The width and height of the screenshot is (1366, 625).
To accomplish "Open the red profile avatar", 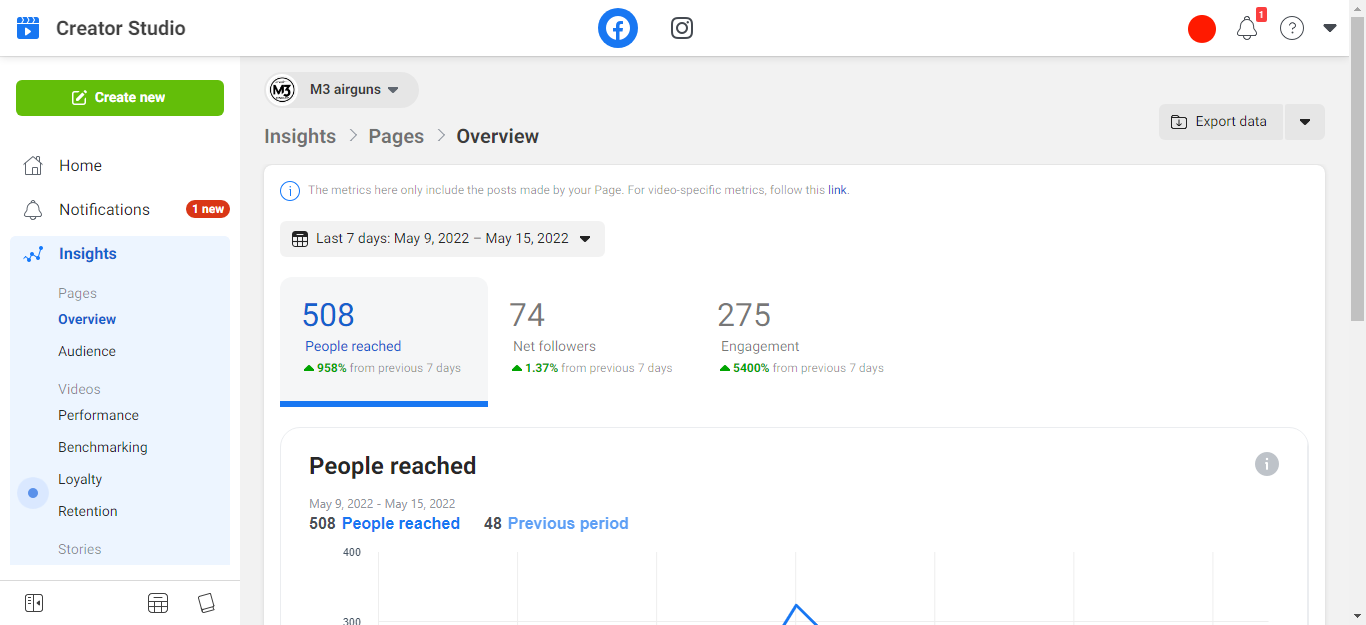I will 1202,29.
